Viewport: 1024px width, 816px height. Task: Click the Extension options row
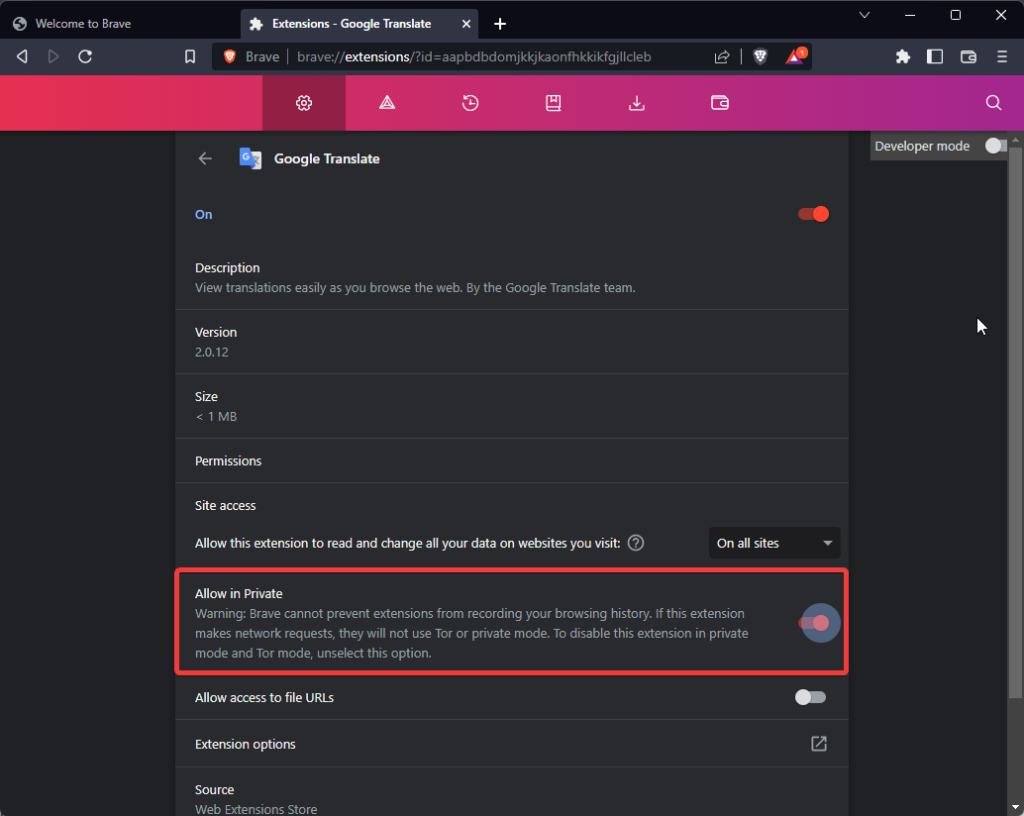(512, 744)
